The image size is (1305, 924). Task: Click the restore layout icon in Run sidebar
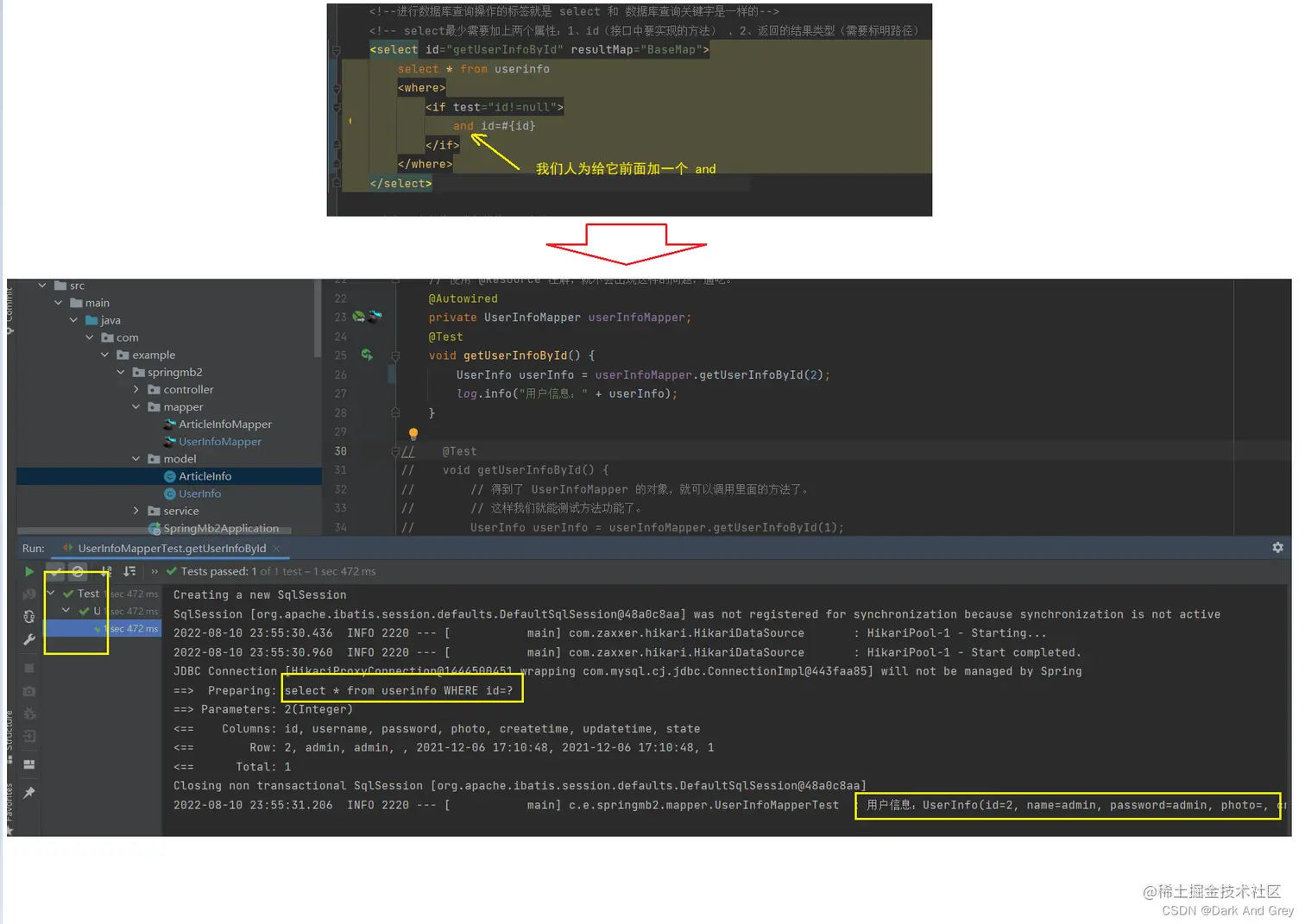pos(29,764)
